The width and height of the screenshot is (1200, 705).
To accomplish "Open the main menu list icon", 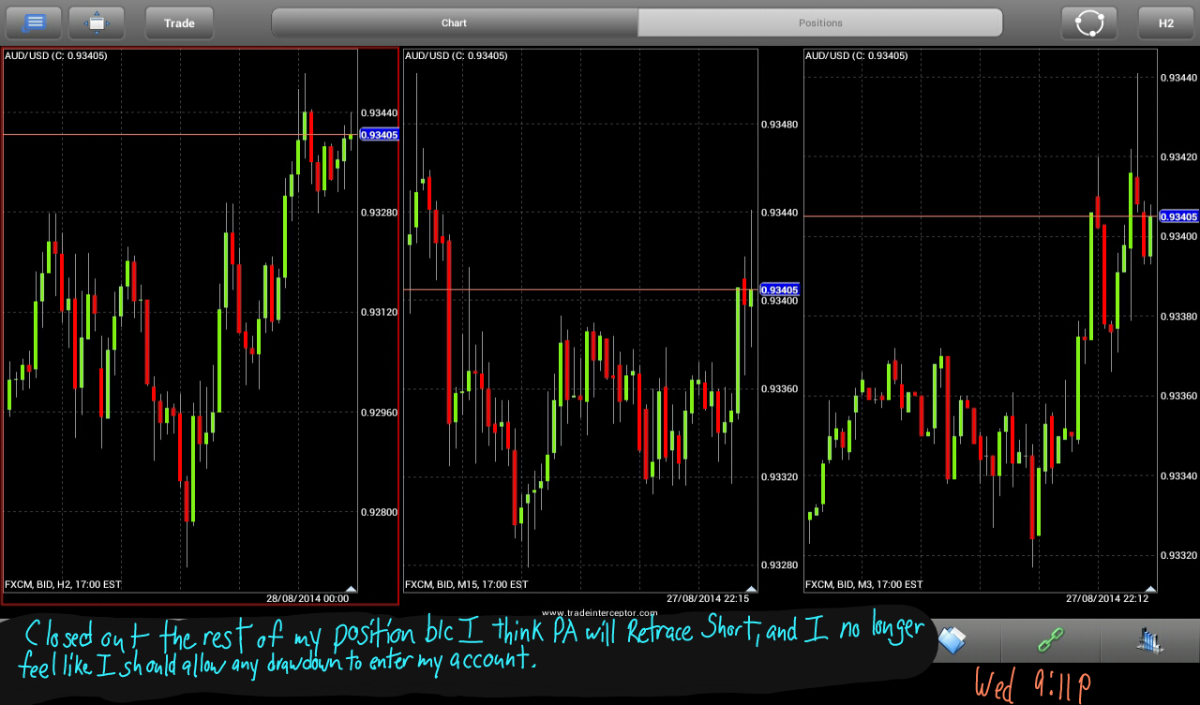I will tap(32, 22).
